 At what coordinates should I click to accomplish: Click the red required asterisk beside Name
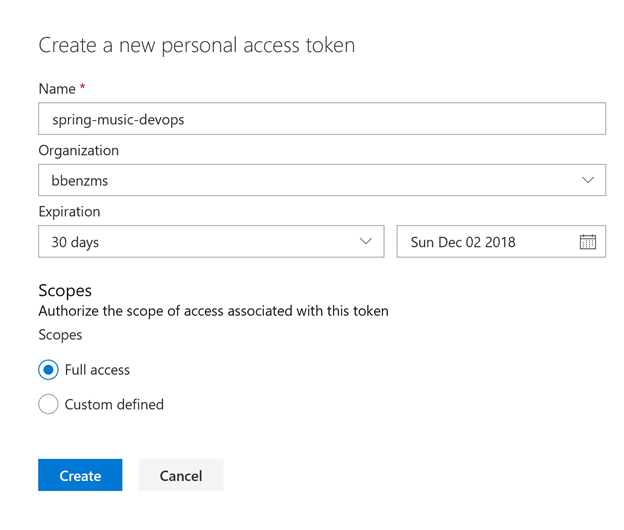pyautogui.click(x=82, y=88)
